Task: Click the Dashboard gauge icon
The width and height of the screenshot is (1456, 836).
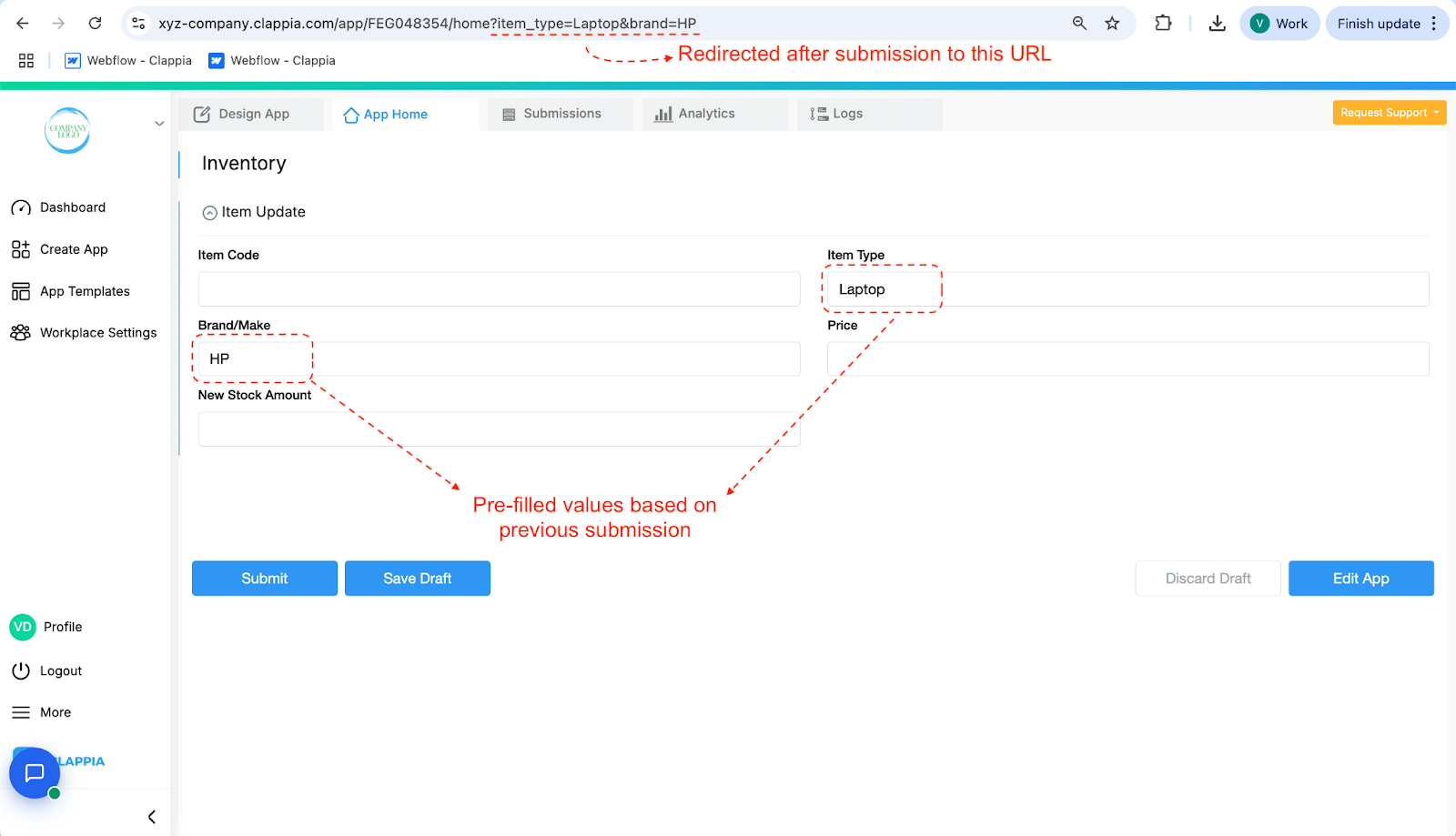Action: (21, 207)
